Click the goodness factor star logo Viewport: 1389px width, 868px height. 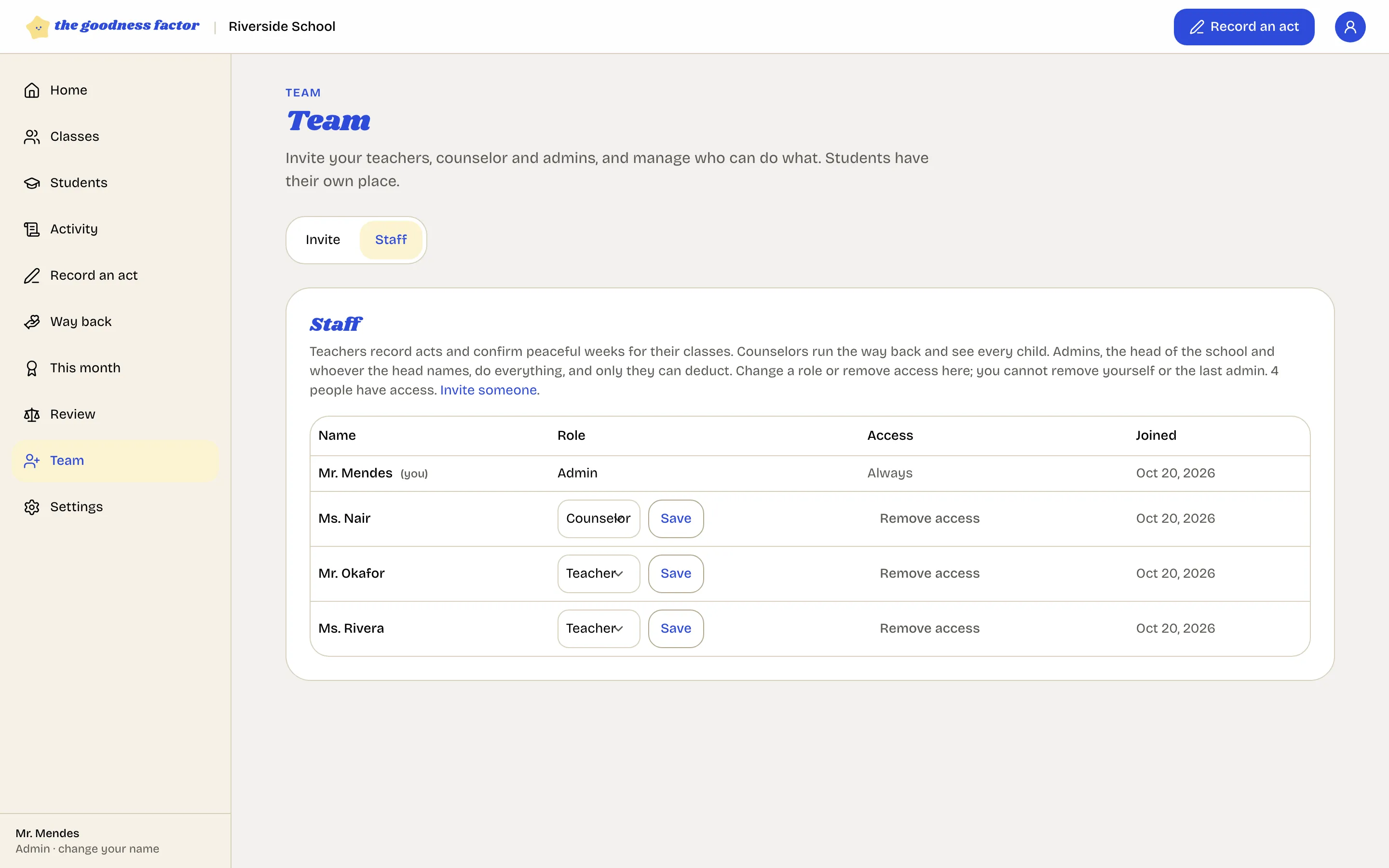click(38, 27)
